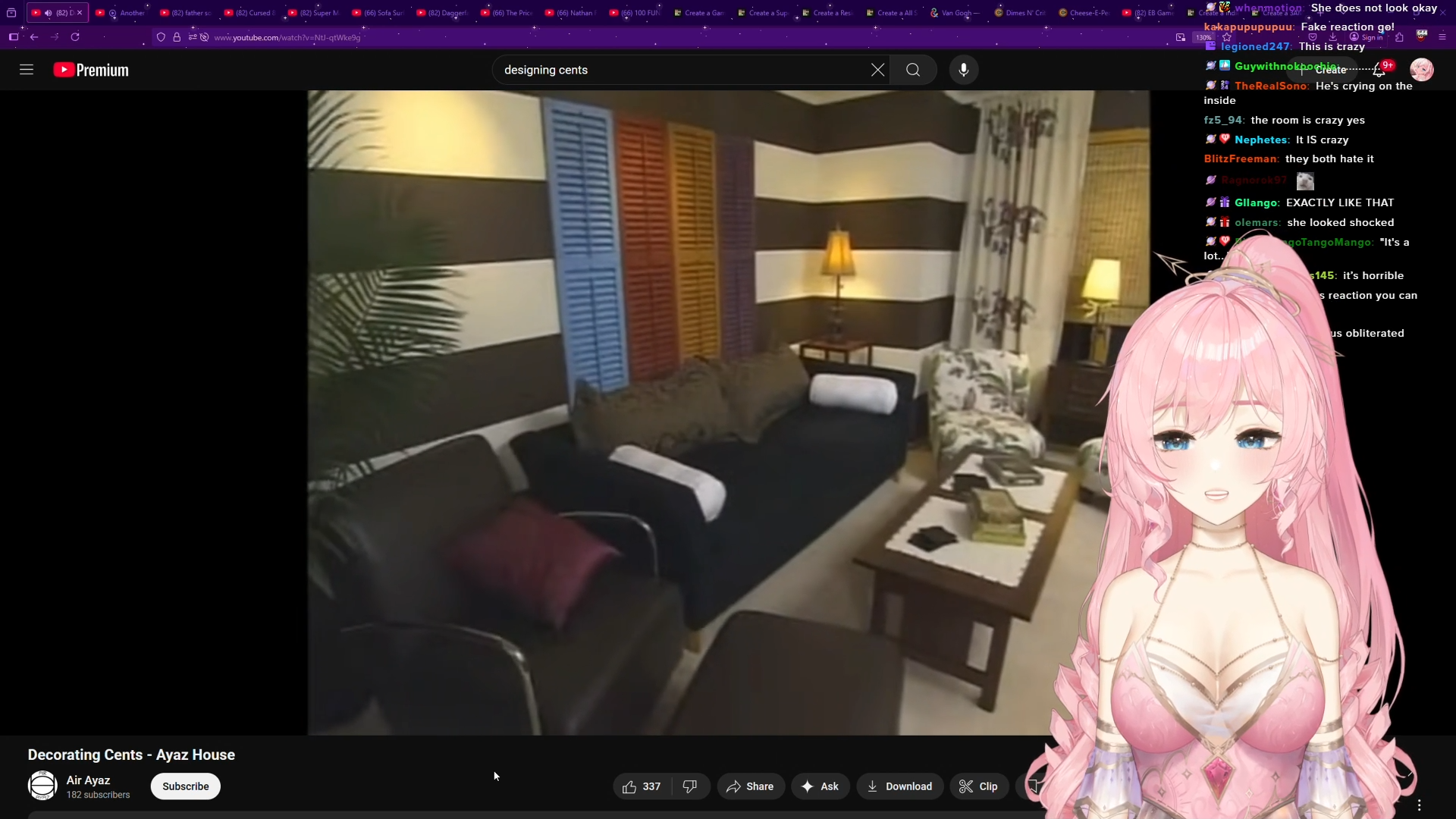Clear the search query with the X
The height and width of the screenshot is (819, 1456).
(877, 70)
